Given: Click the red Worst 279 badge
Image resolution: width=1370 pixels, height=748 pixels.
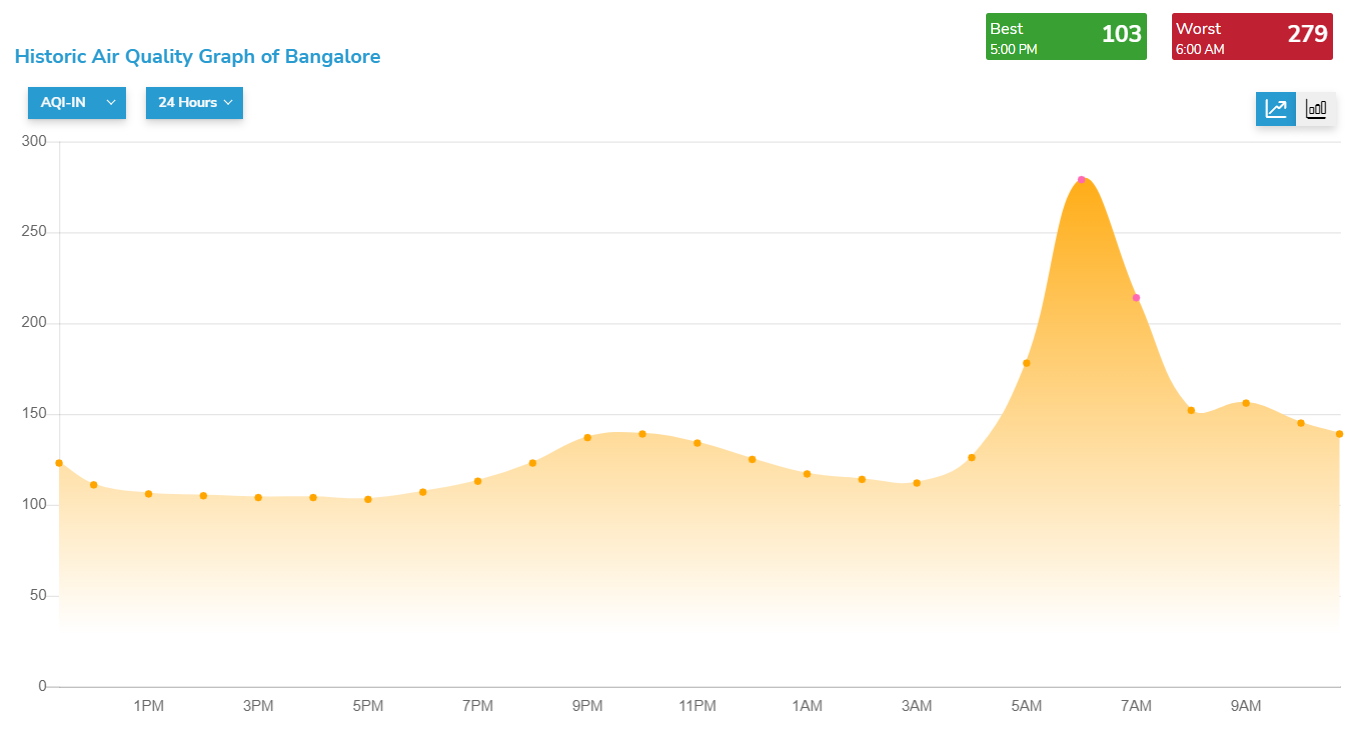Looking at the screenshot, I should (1251, 37).
